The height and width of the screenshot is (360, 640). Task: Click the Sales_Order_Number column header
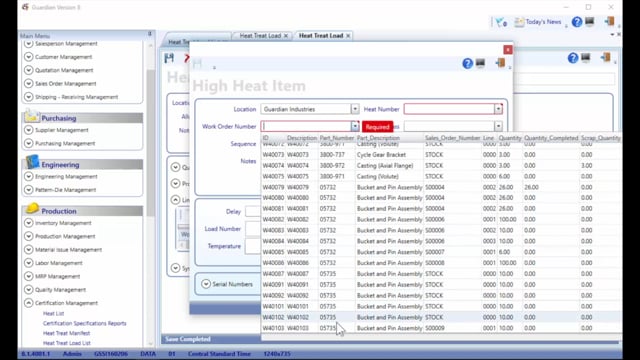(x=452, y=138)
